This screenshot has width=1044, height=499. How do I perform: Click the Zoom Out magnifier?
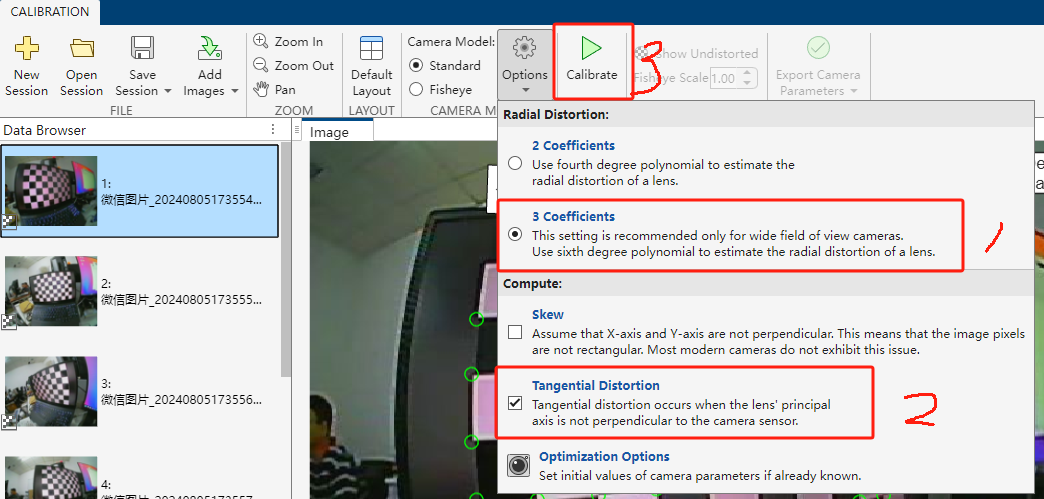pos(261,65)
